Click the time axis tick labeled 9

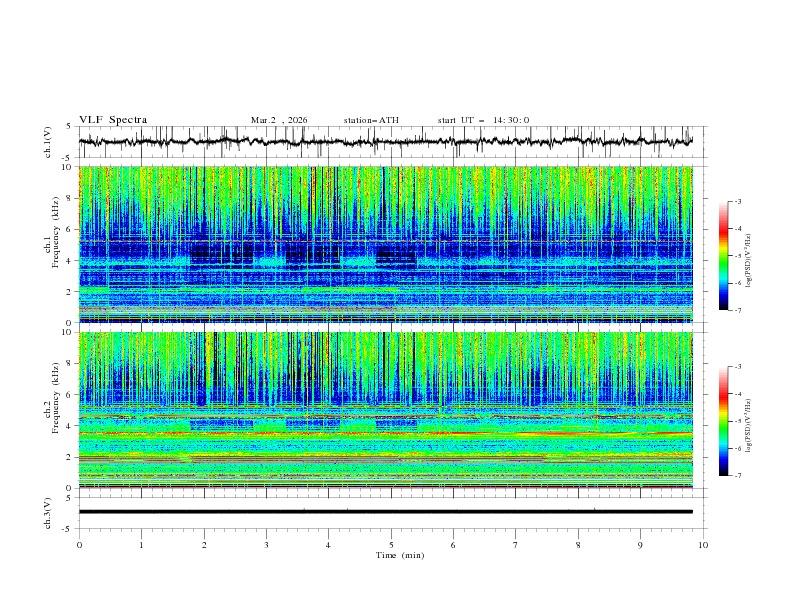tap(640, 545)
